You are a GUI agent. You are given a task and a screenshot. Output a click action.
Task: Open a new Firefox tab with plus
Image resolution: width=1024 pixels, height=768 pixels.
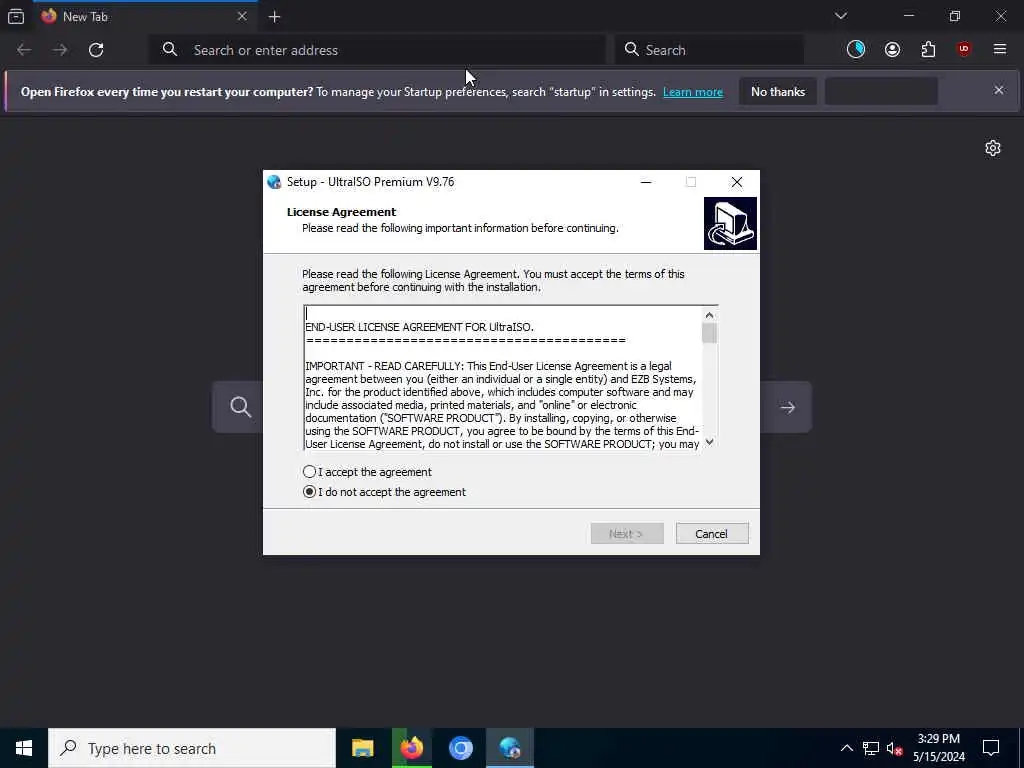(274, 17)
